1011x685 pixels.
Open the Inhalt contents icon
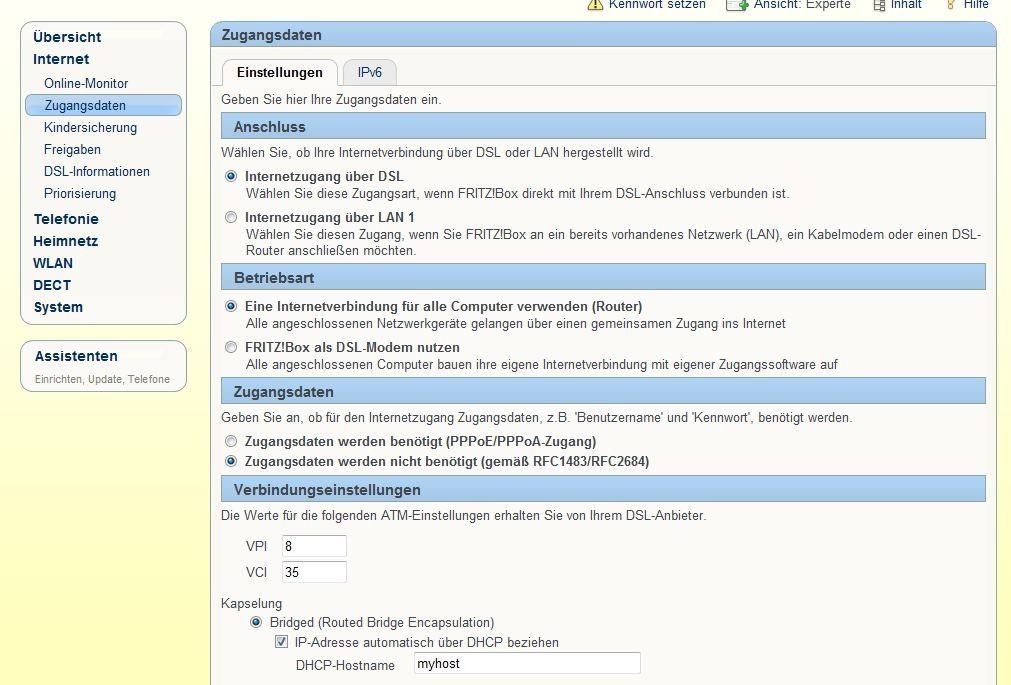click(x=879, y=5)
